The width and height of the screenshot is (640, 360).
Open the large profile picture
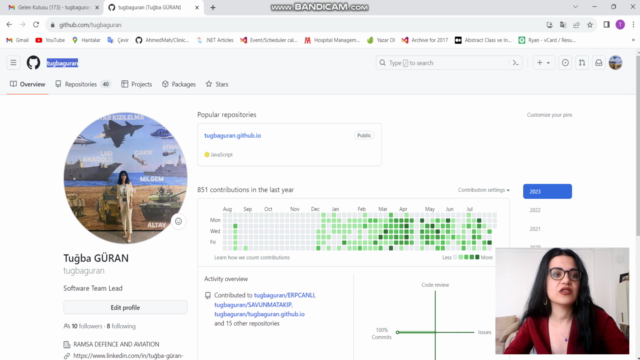pyautogui.click(x=125, y=178)
